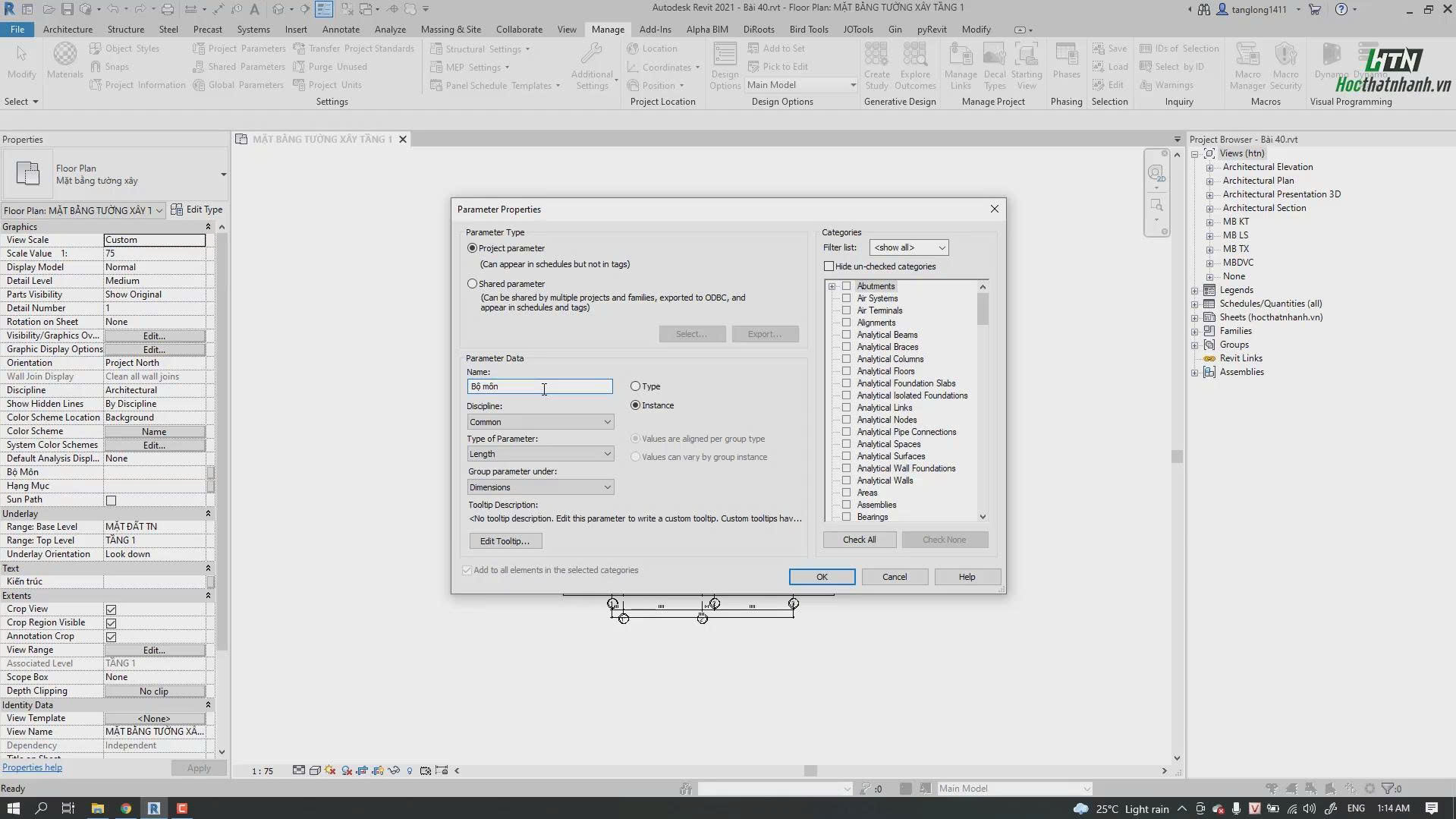Open Type of Parameter dropdown
1456x819 pixels.
pos(540,454)
